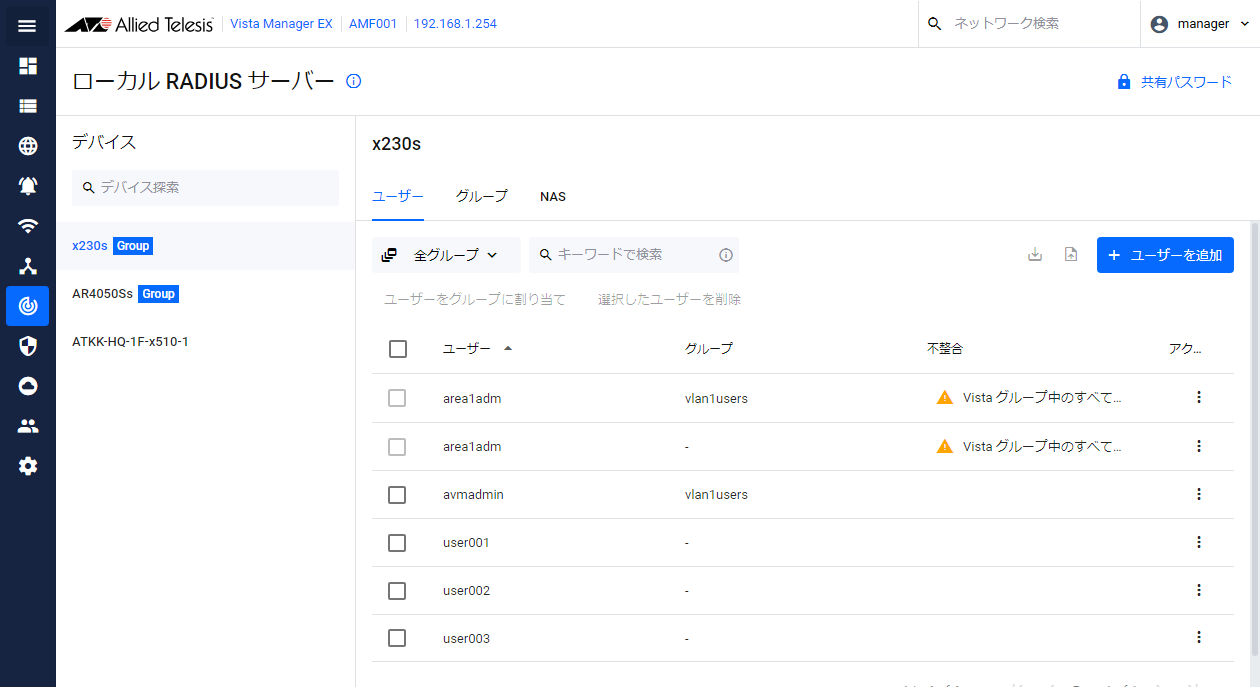This screenshot has height=687, width=1260.
Task: Click the ユーザーを追加 button
Action: (x=1165, y=255)
